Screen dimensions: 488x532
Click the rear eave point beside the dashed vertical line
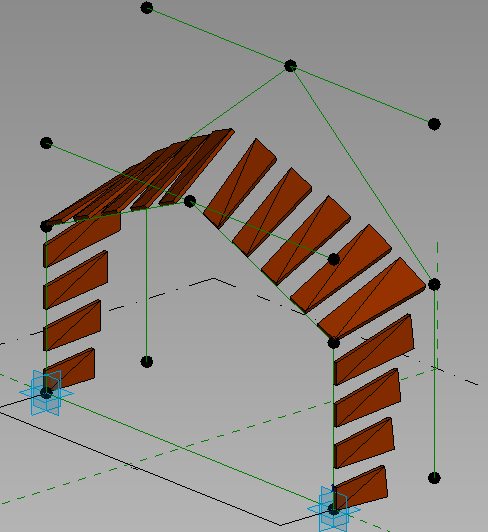[x=434, y=284]
